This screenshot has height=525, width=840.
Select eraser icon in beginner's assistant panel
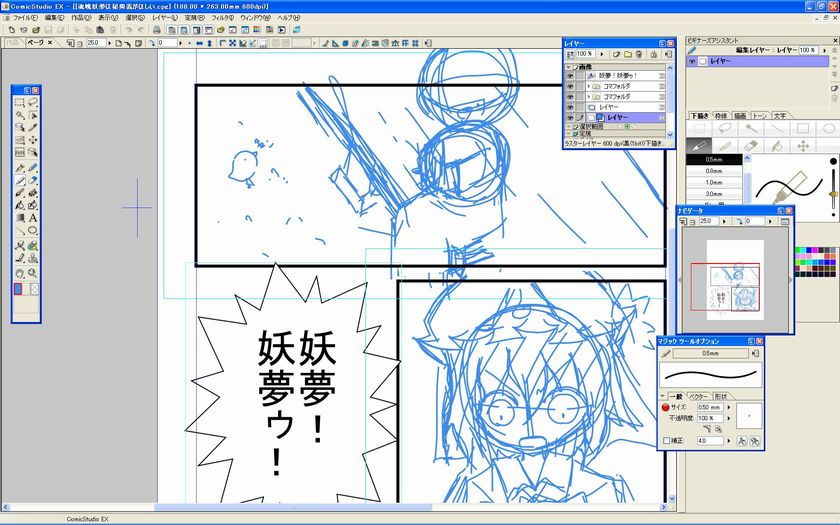pyautogui.click(x=751, y=146)
